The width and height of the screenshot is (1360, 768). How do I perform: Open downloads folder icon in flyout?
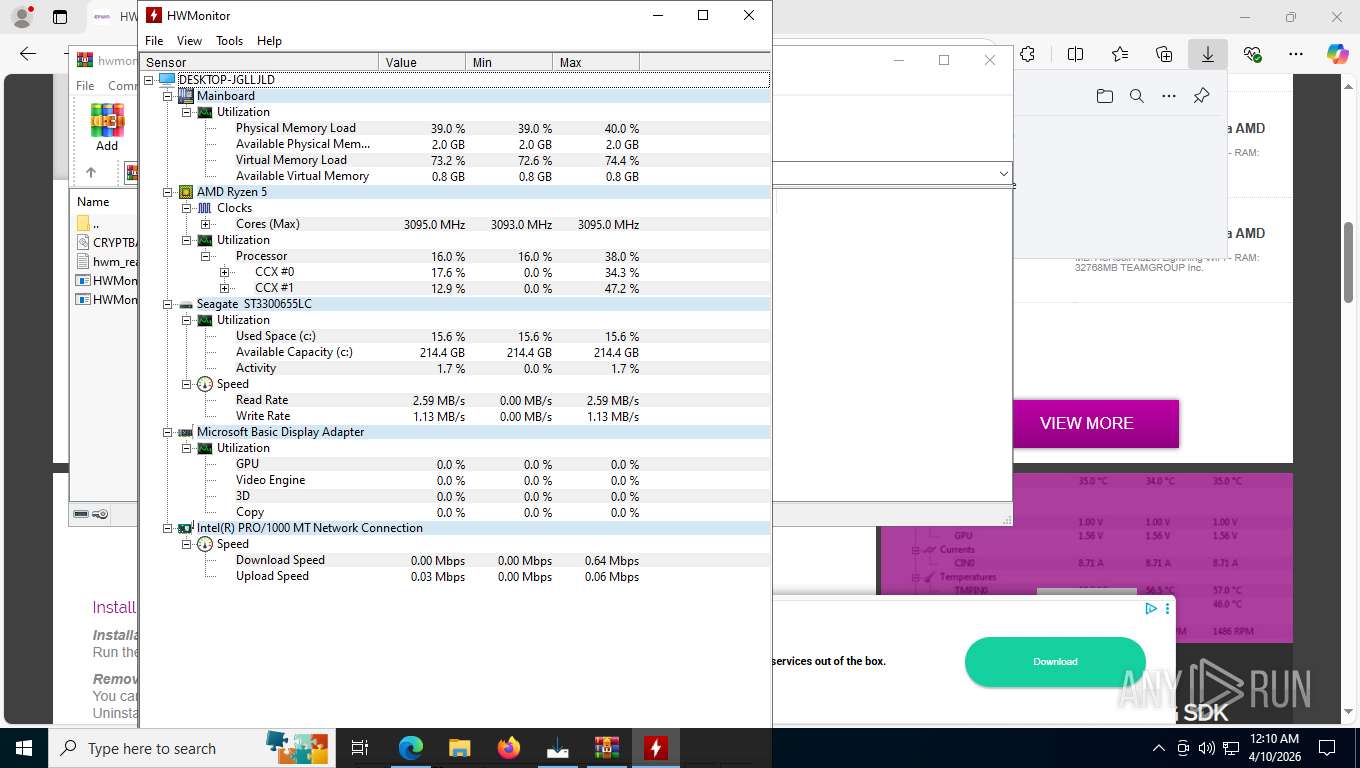(1104, 96)
